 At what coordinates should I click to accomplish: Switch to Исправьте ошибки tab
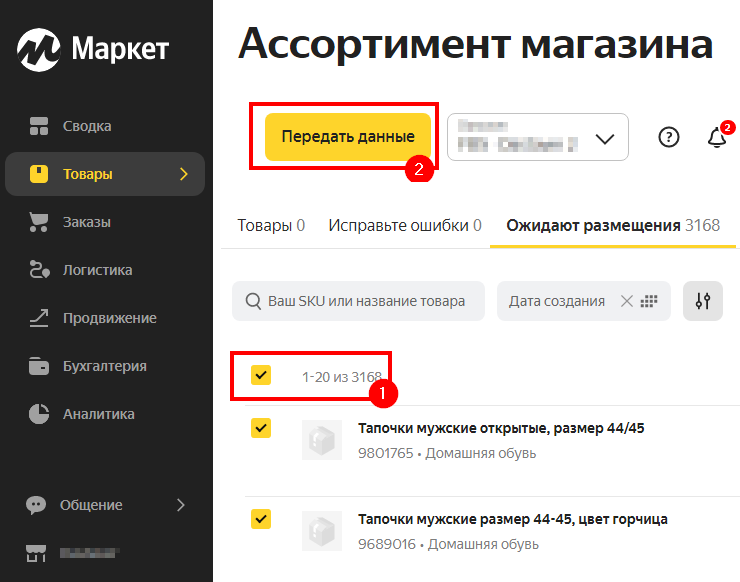tap(405, 225)
